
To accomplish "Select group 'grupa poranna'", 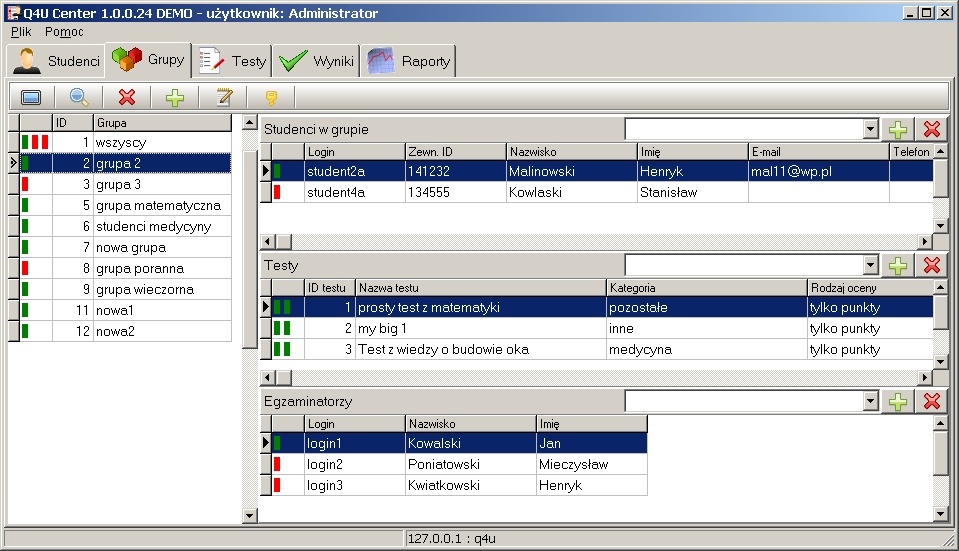I will [125, 268].
